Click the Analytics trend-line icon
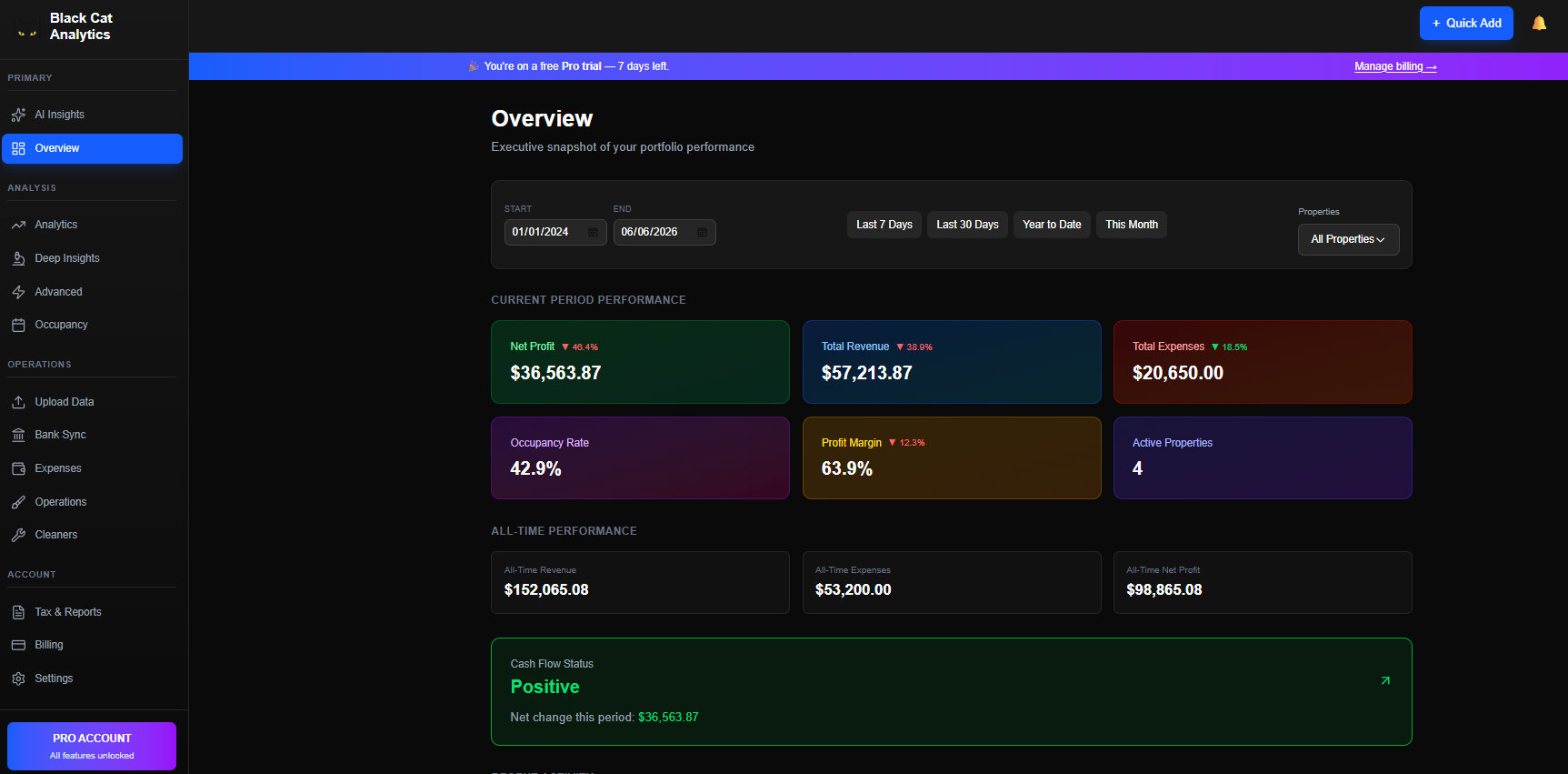Image resolution: width=1568 pixels, height=774 pixels. point(18,225)
